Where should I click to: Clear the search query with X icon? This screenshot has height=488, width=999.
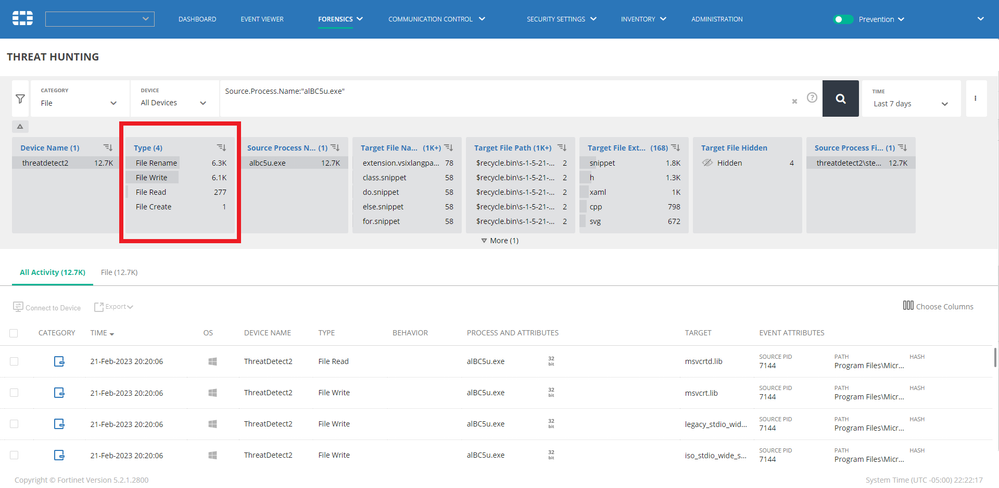coord(795,101)
